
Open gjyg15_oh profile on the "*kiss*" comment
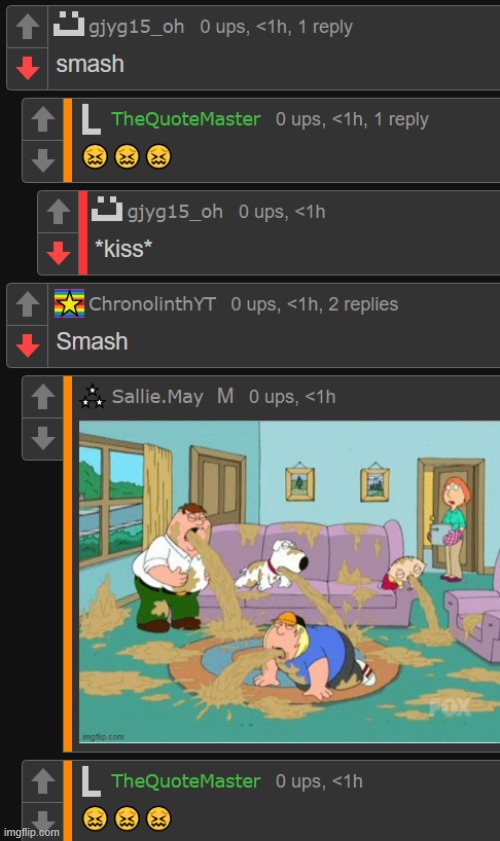point(175,212)
